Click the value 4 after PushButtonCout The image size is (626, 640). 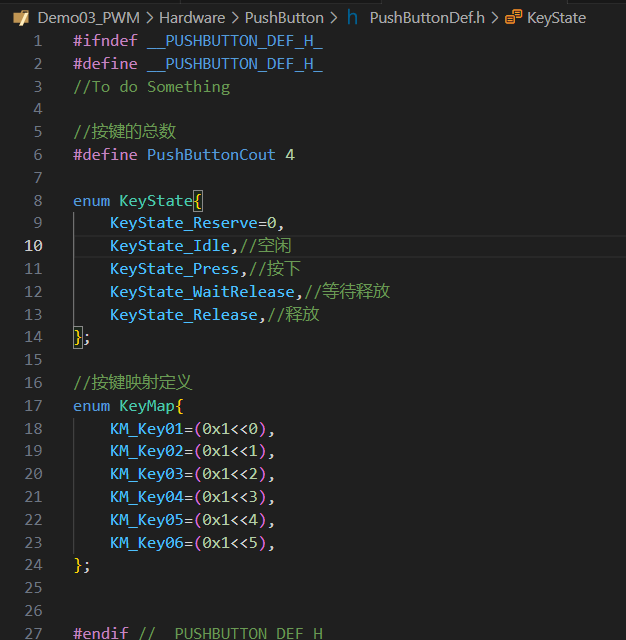point(290,155)
